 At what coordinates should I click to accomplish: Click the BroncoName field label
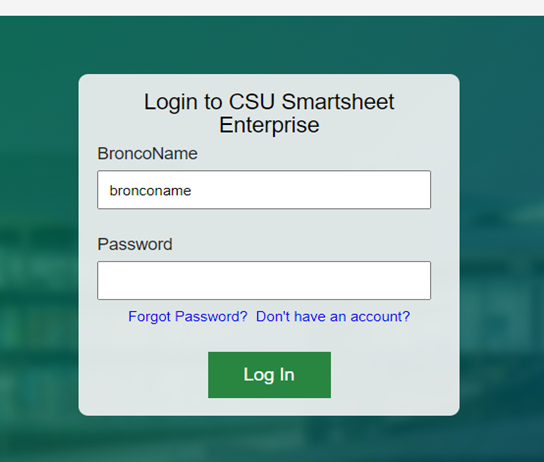(x=147, y=153)
